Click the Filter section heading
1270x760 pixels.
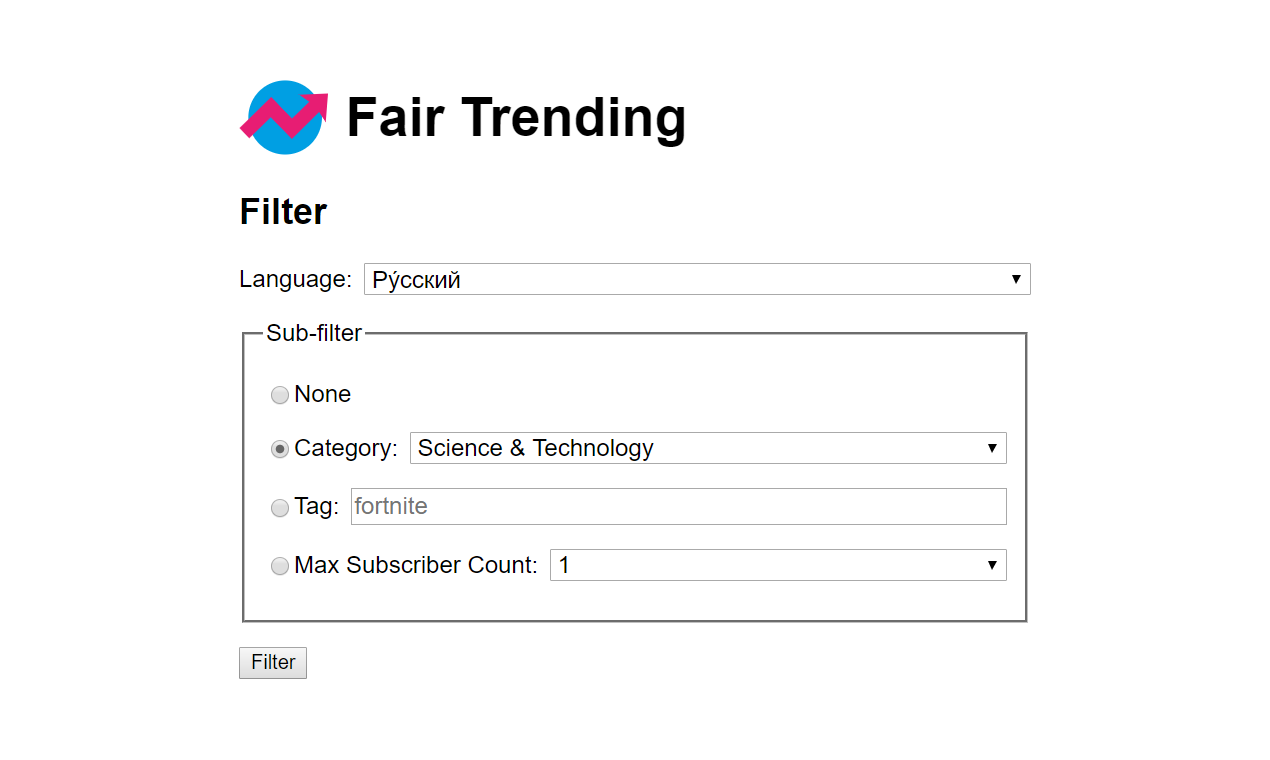282,211
